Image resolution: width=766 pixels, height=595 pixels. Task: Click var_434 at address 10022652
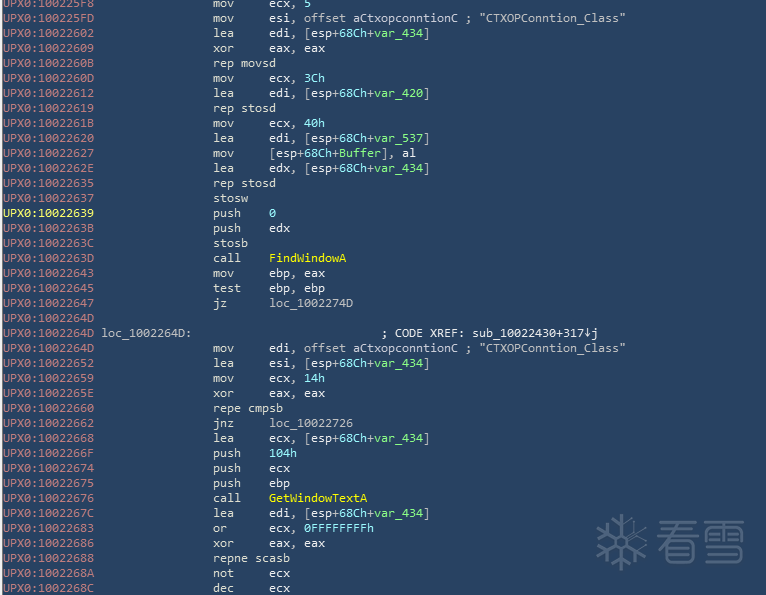tap(398, 363)
